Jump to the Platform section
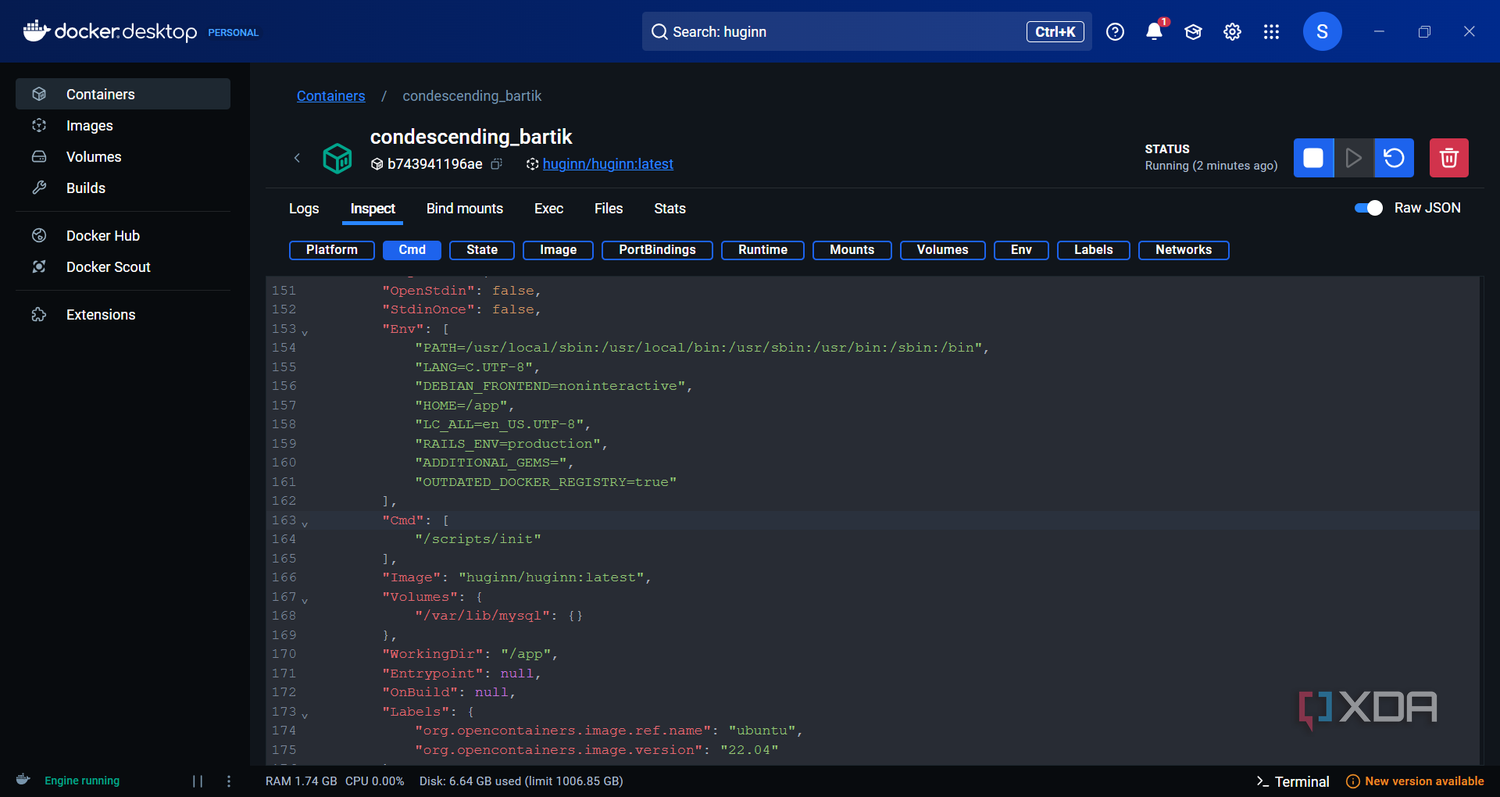This screenshot has height=797, width=1500. (x=332, y=250)
